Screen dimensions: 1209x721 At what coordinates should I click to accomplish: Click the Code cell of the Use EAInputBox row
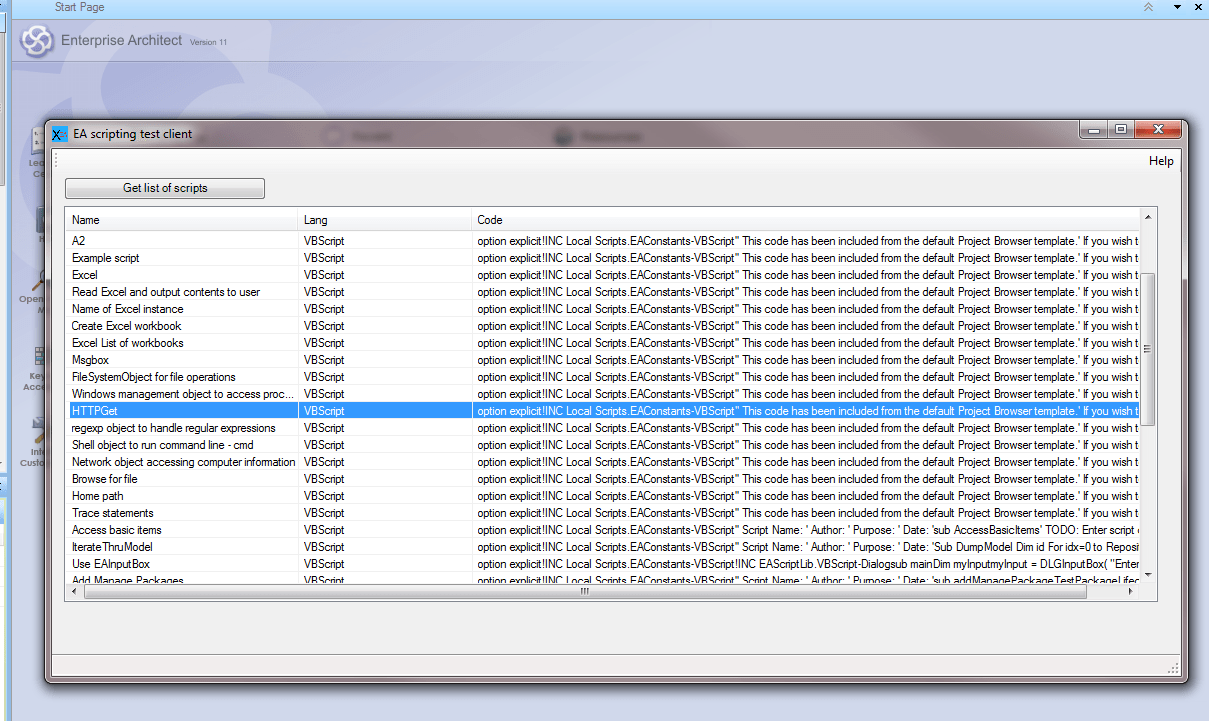(805, 564)
